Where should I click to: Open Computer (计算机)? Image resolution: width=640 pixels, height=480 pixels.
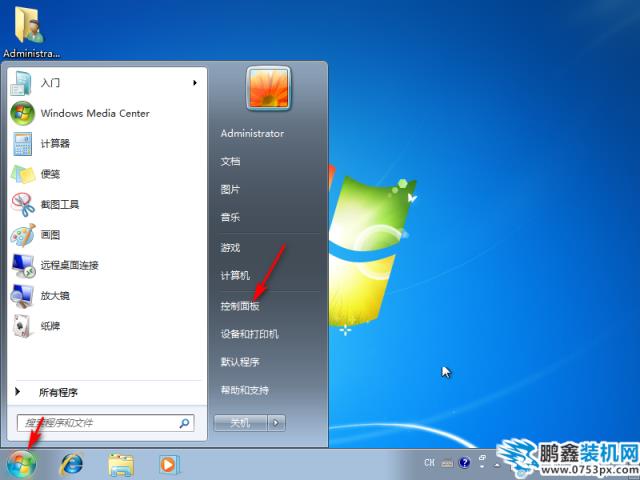[x=235, y=276]
